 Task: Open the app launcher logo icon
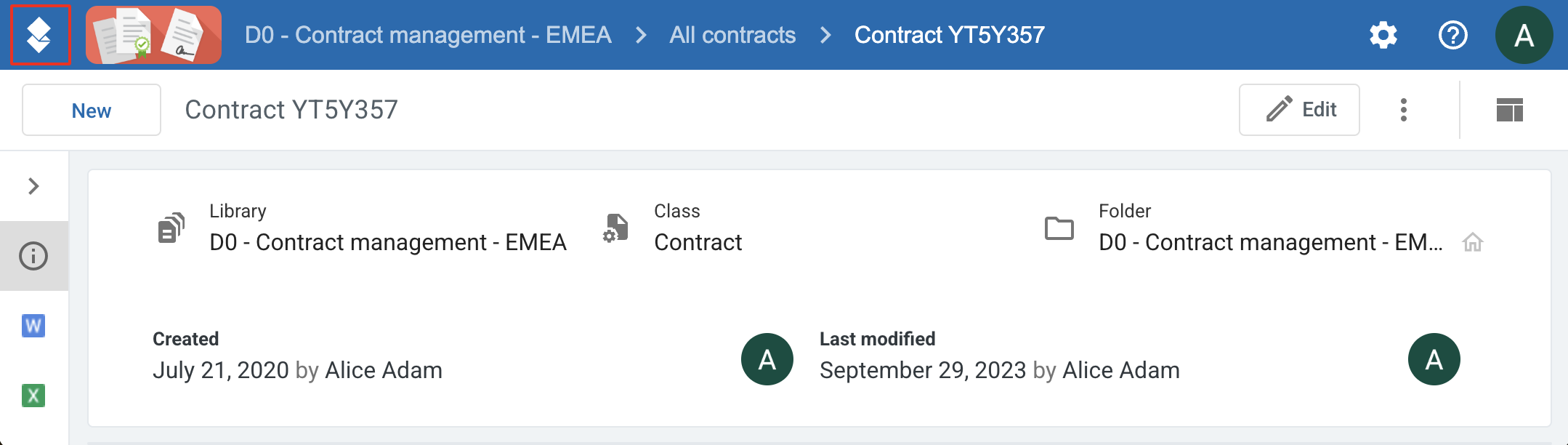(x=40, y=35)
